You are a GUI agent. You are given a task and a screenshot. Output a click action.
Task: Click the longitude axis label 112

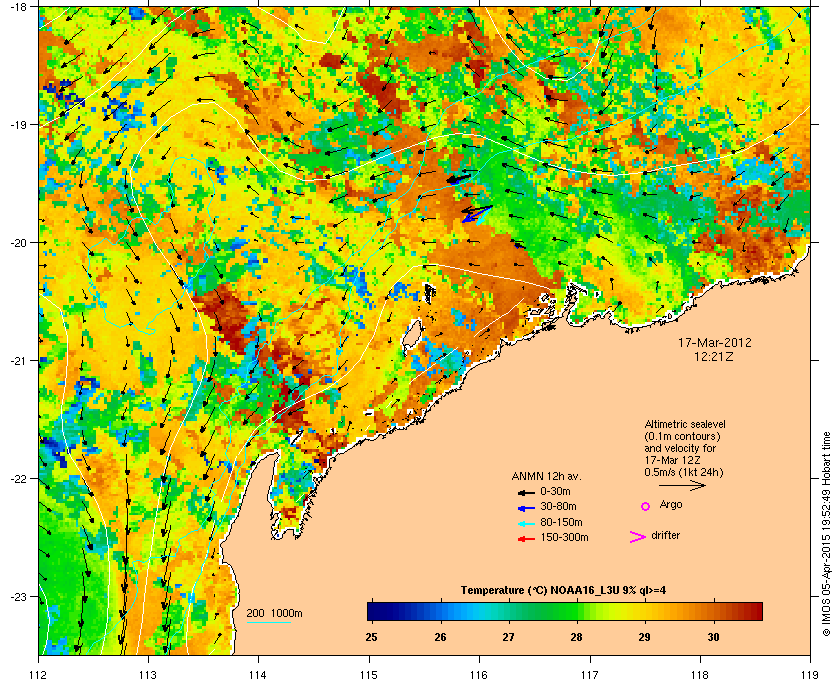pos(39,674)
